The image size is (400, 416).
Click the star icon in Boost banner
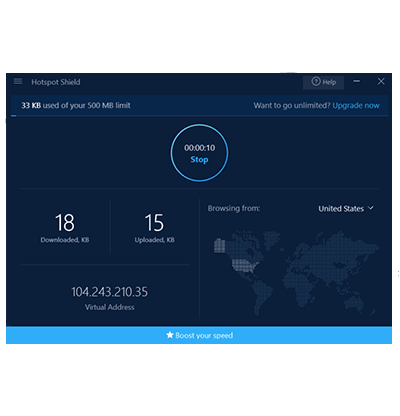coord(170,335)
